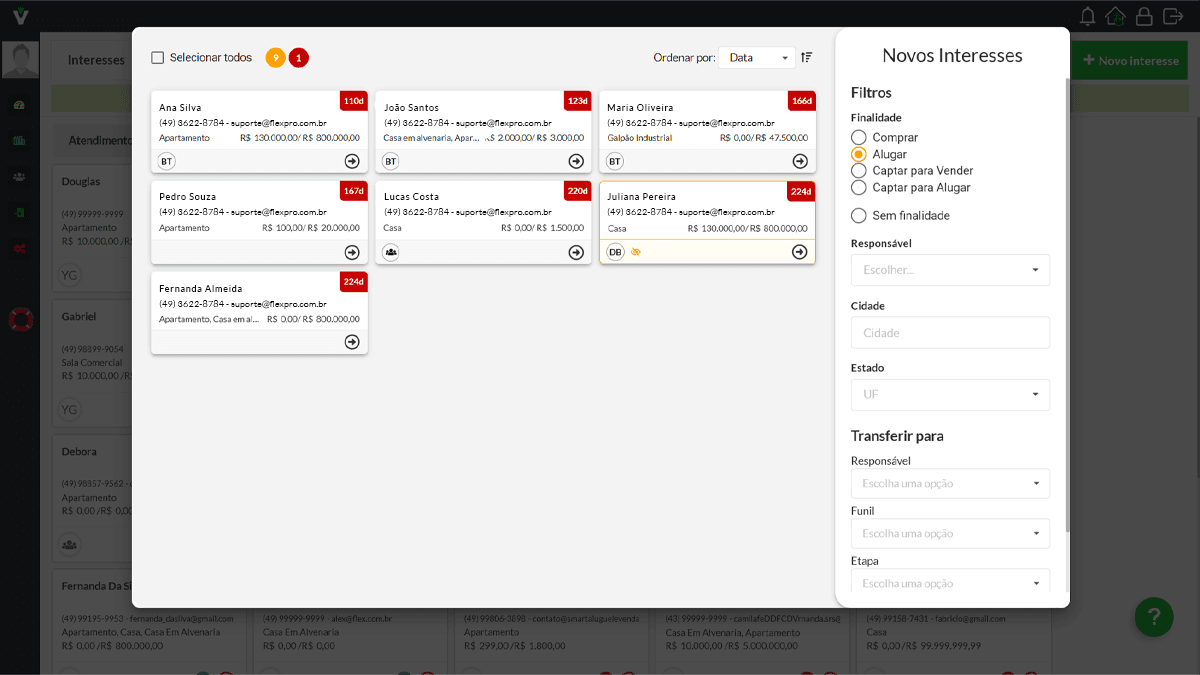This screenshot has height=675, width=1200.
Task: Click the Novo Interesse button
Action: coord(1129,60)
